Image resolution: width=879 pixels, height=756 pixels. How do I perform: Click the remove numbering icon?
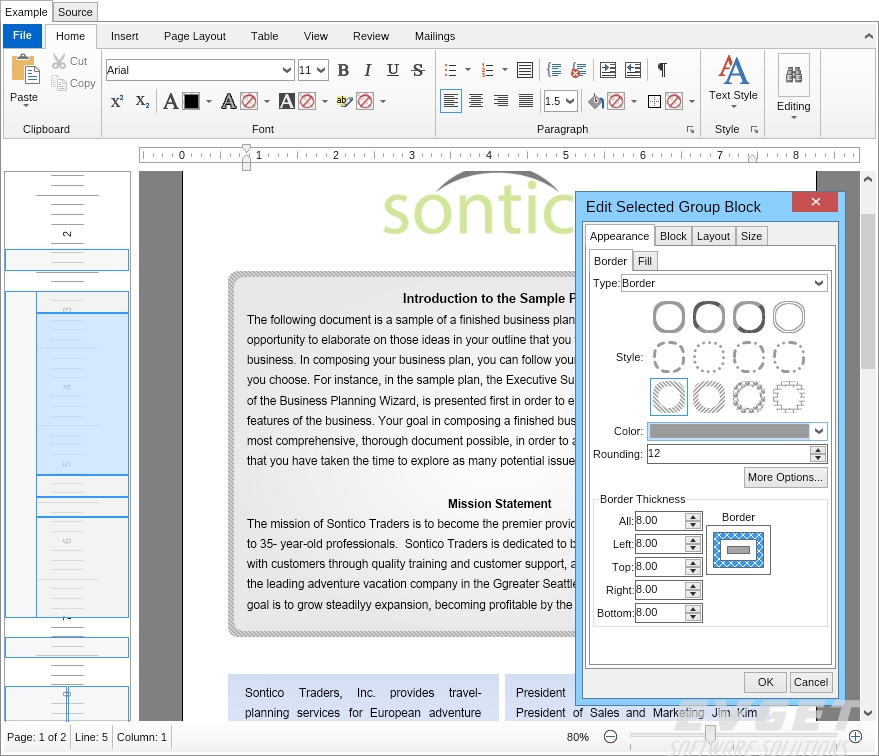579,70
